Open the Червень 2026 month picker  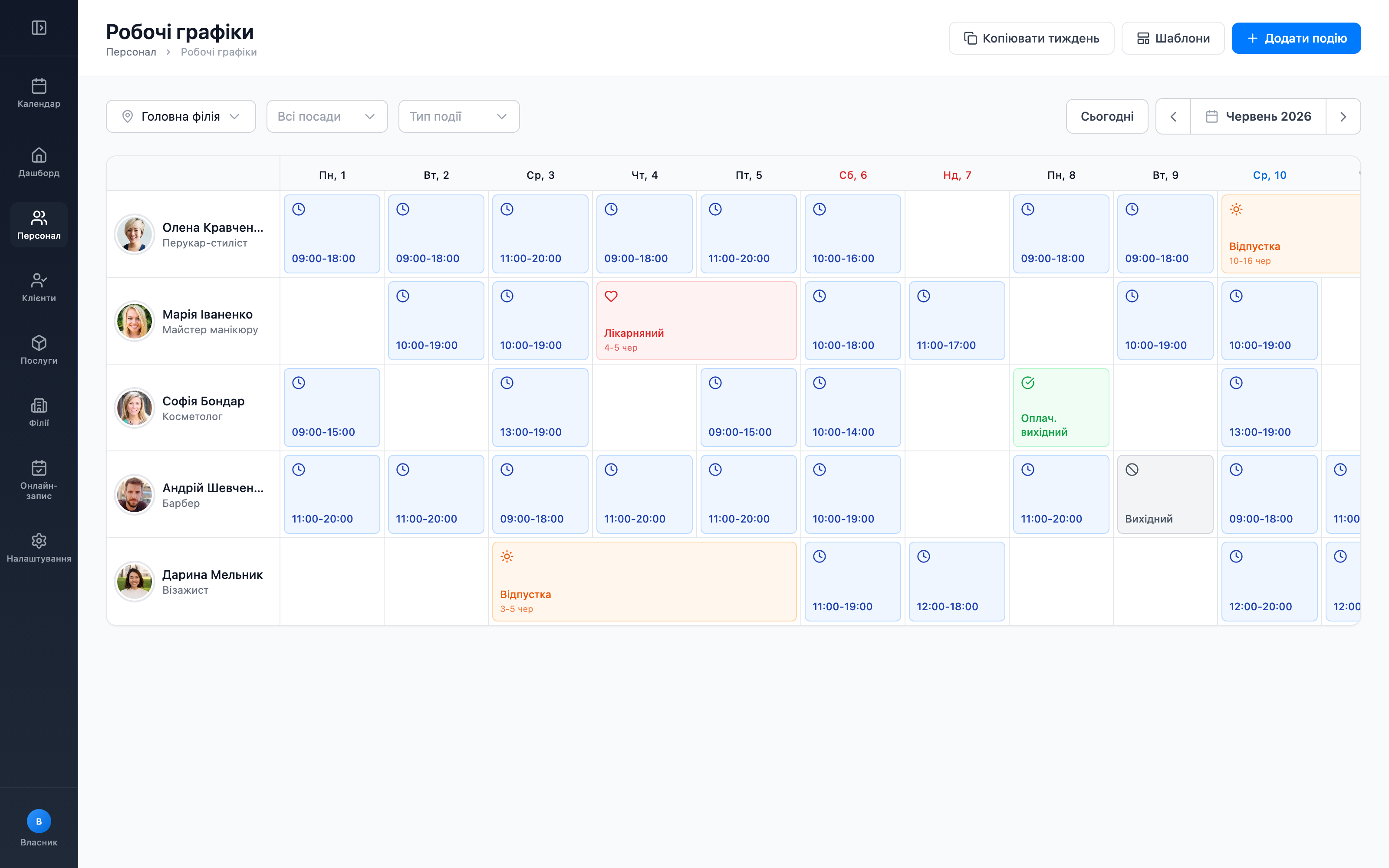pos(1258,117)
